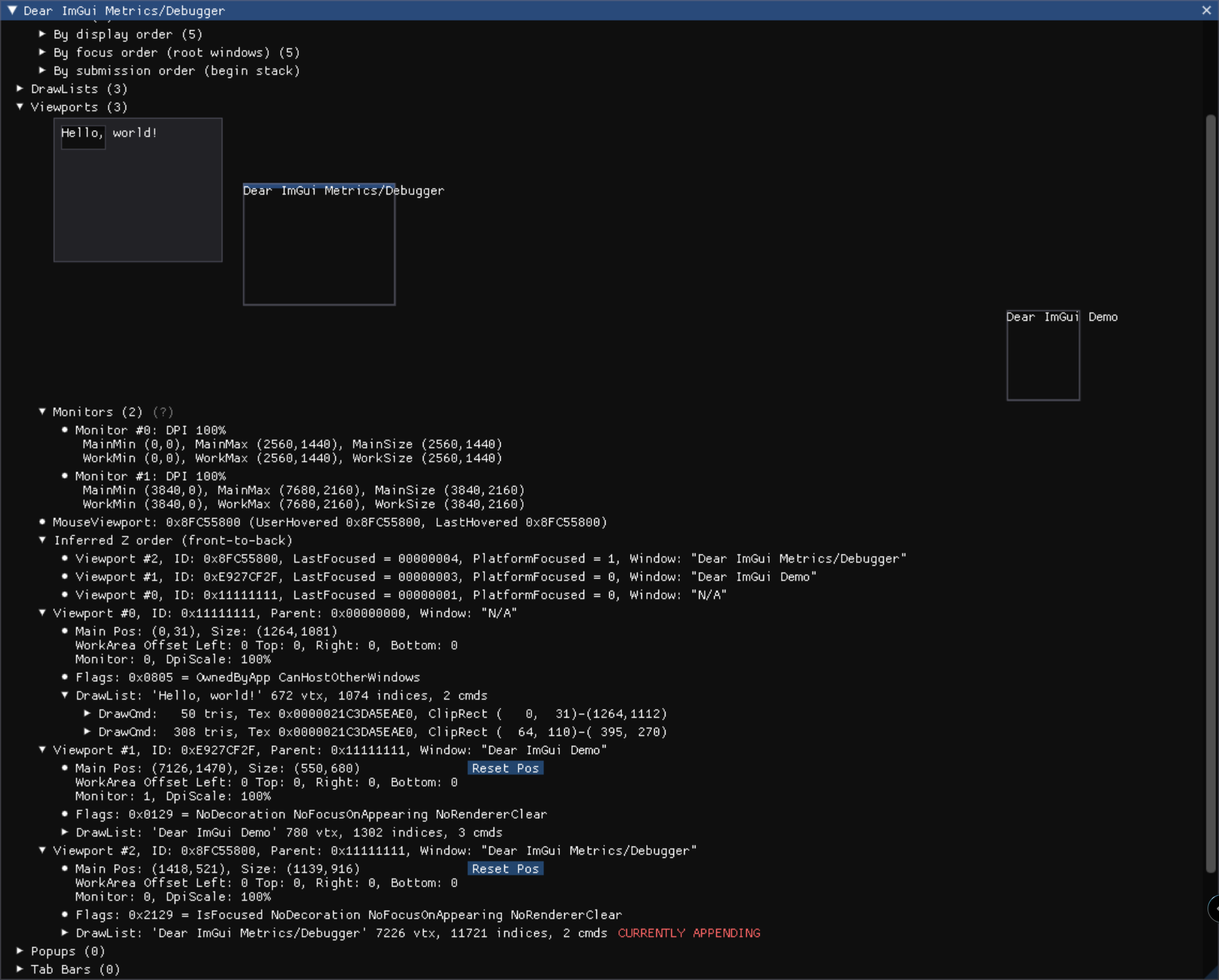Click Reset Pos for Viewport #2
The height and width of the screenshot is (980, 1219).
click(505, 868)
